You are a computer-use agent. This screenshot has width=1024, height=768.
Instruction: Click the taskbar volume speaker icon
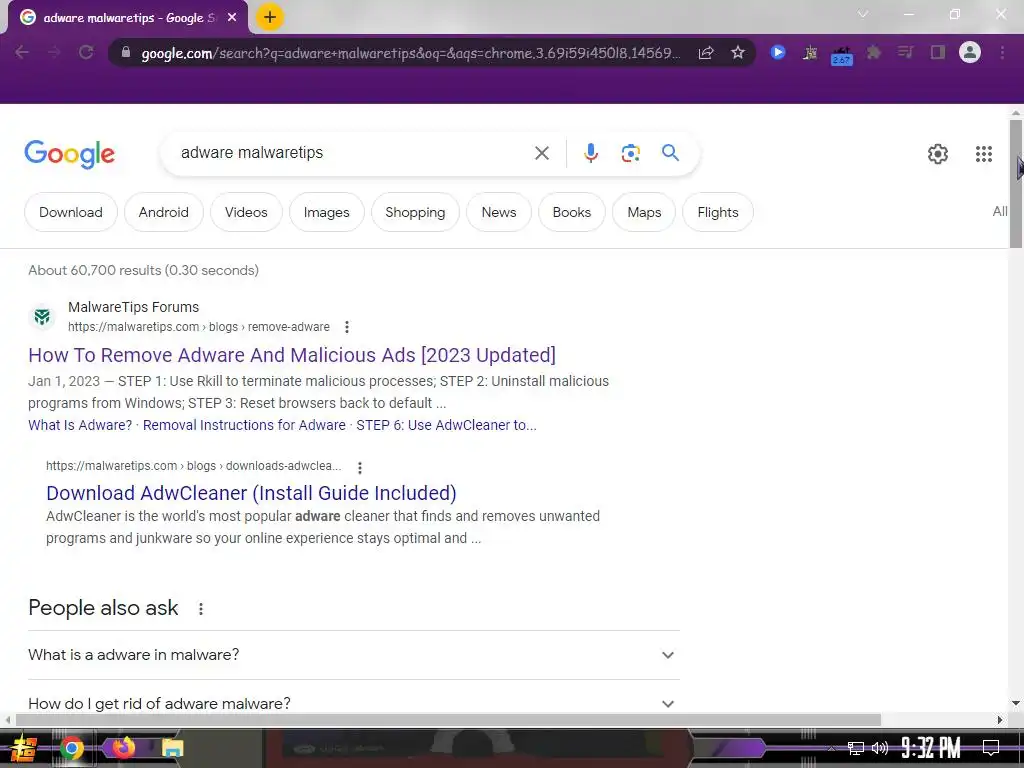880,748
